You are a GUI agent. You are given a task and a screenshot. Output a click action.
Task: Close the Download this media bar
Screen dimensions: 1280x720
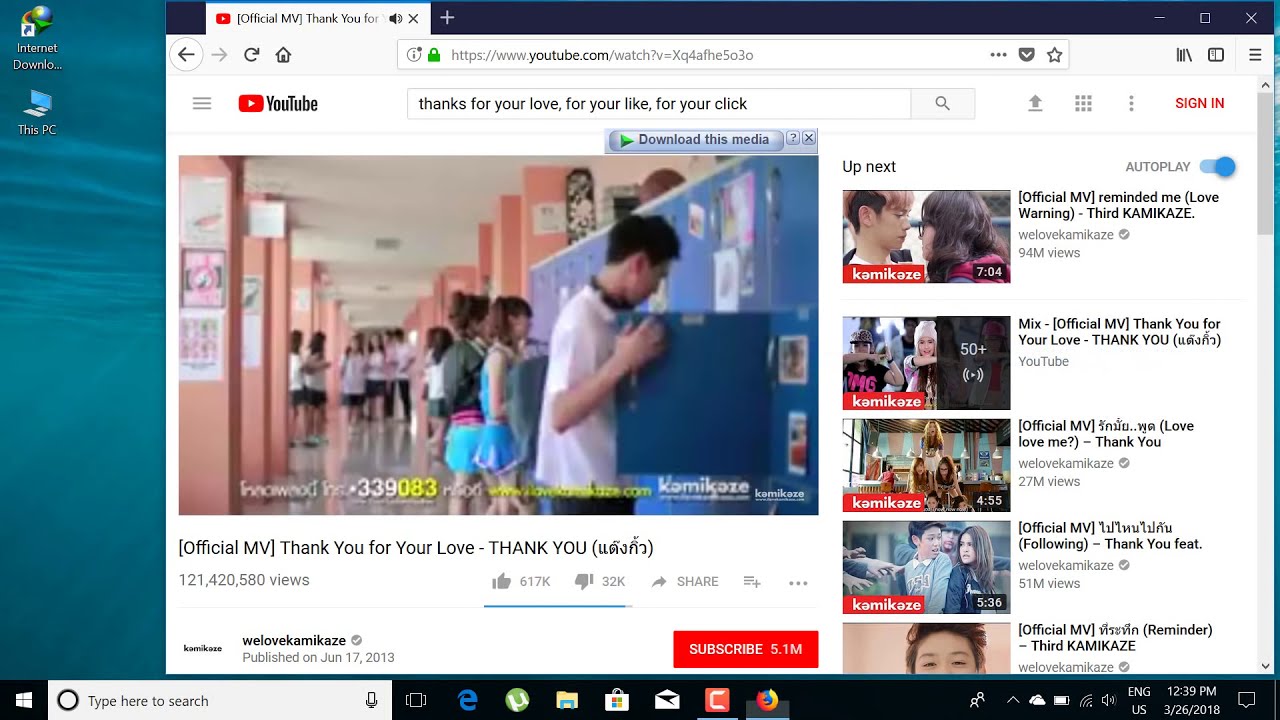809,138
